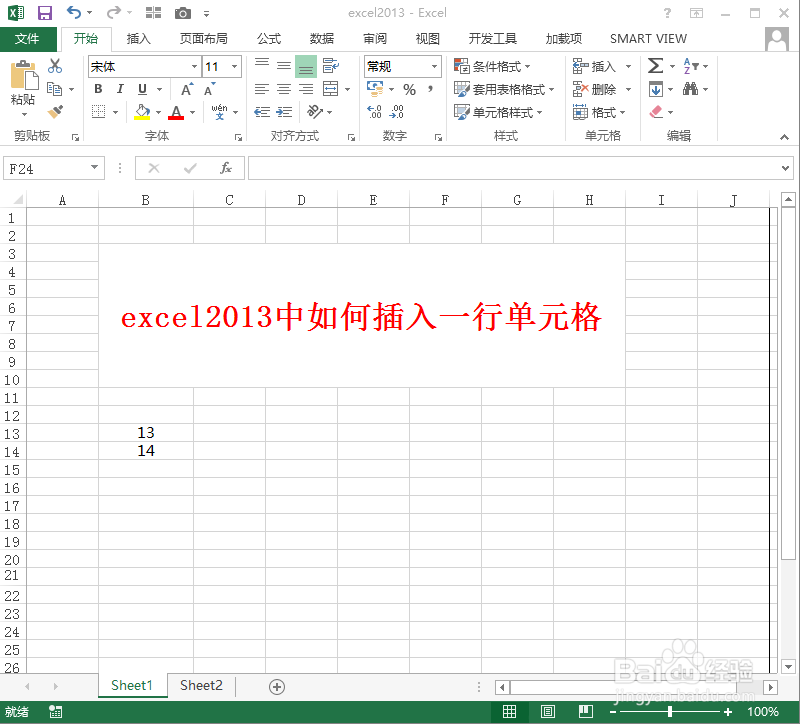
Task: Open 条件格式 conditional formatting menu
Action: coord(492,66)
